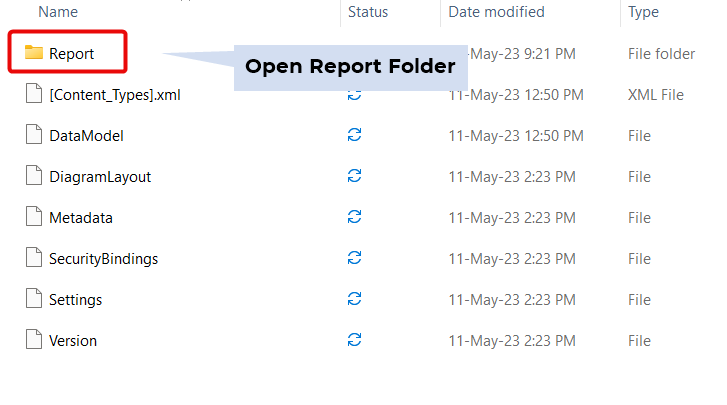Viewport: 727px width, 405px height.
Task: Click sync status icon for Version
Action: (354, 341)
